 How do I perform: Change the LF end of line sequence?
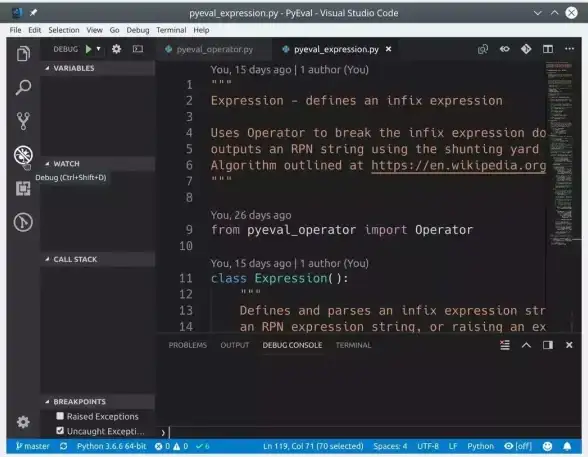click(453, 446)
